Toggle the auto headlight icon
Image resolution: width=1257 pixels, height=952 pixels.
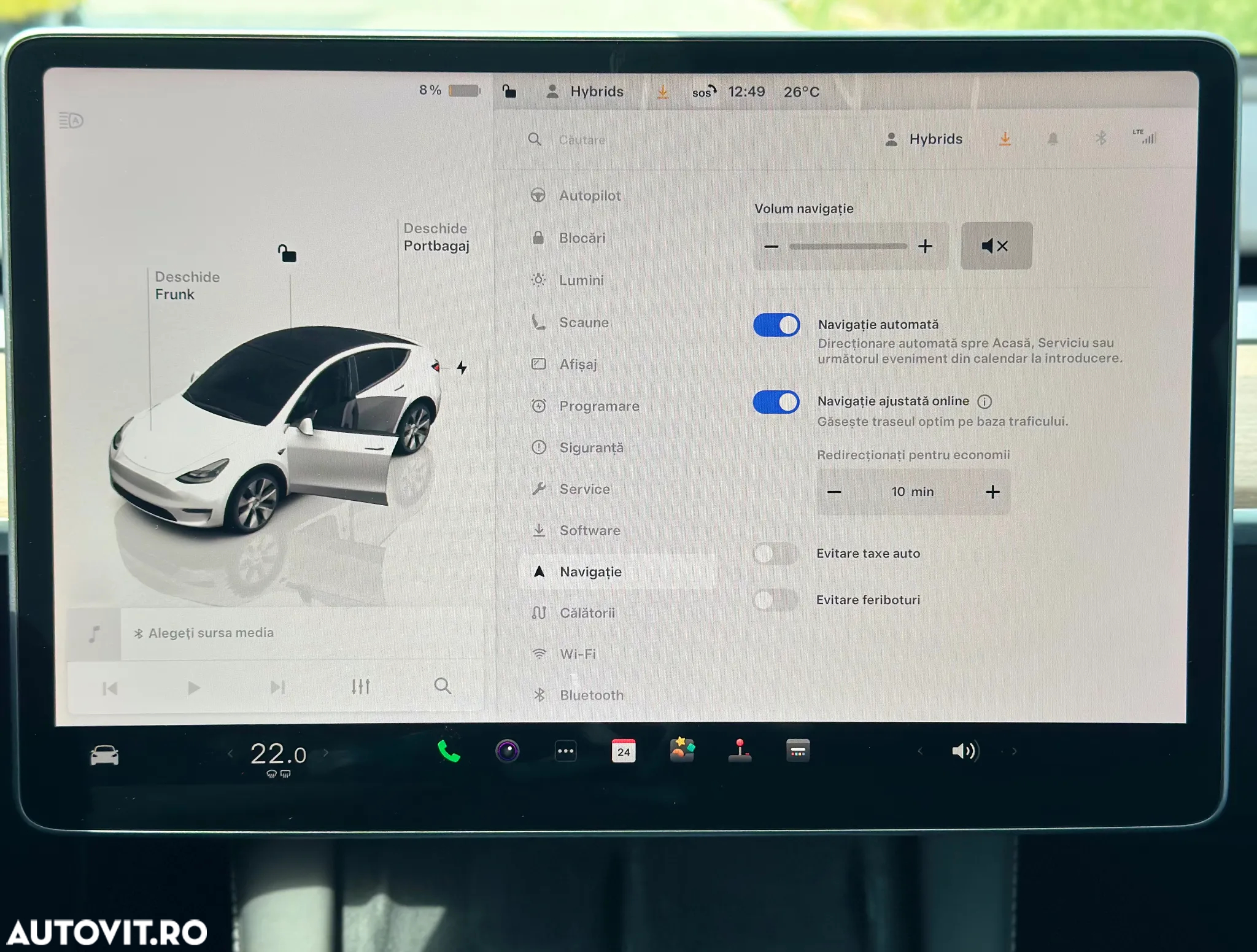71,120
